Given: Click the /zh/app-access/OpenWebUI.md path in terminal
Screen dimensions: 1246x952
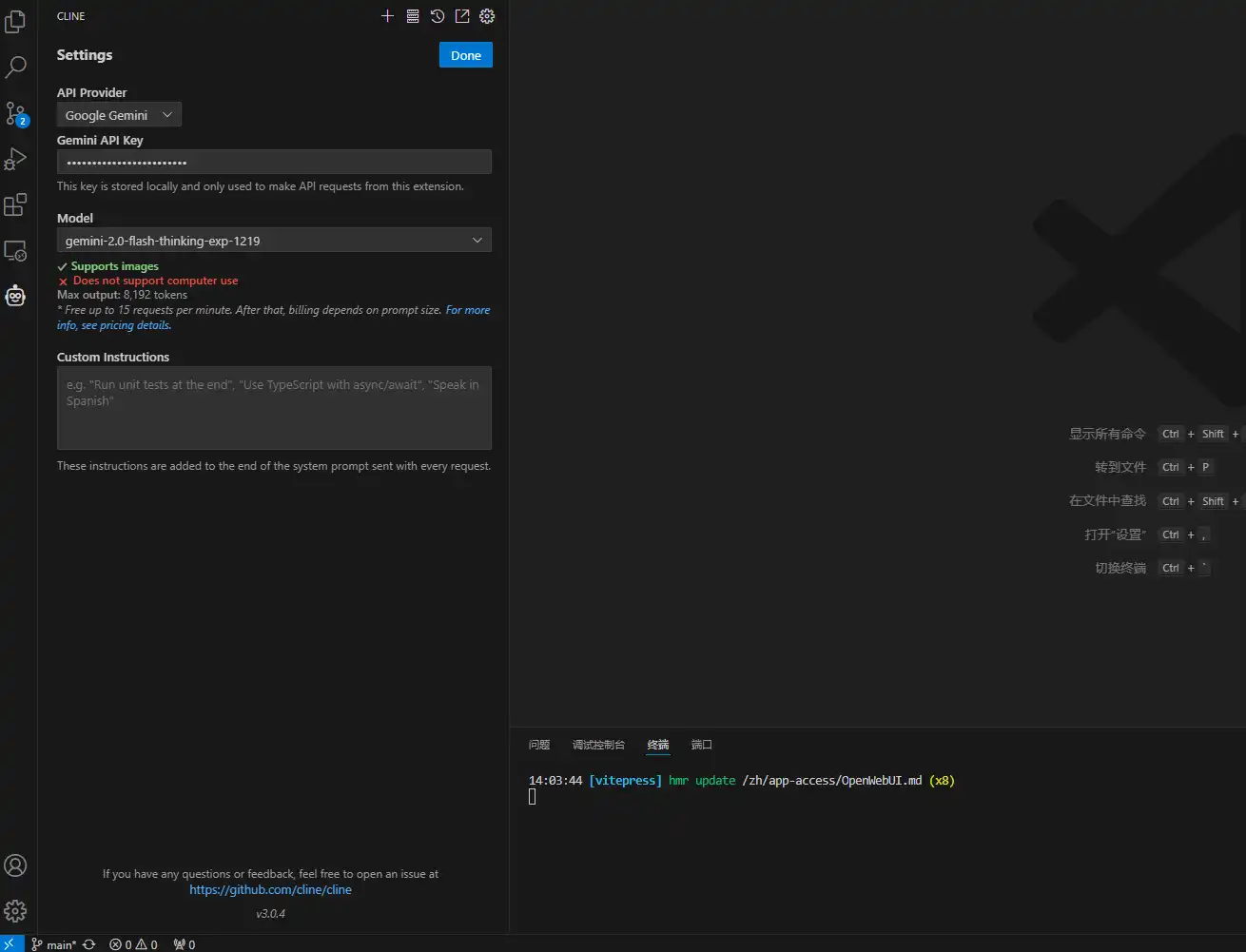Looking at the screenshot, I should [x=832, y=781].
